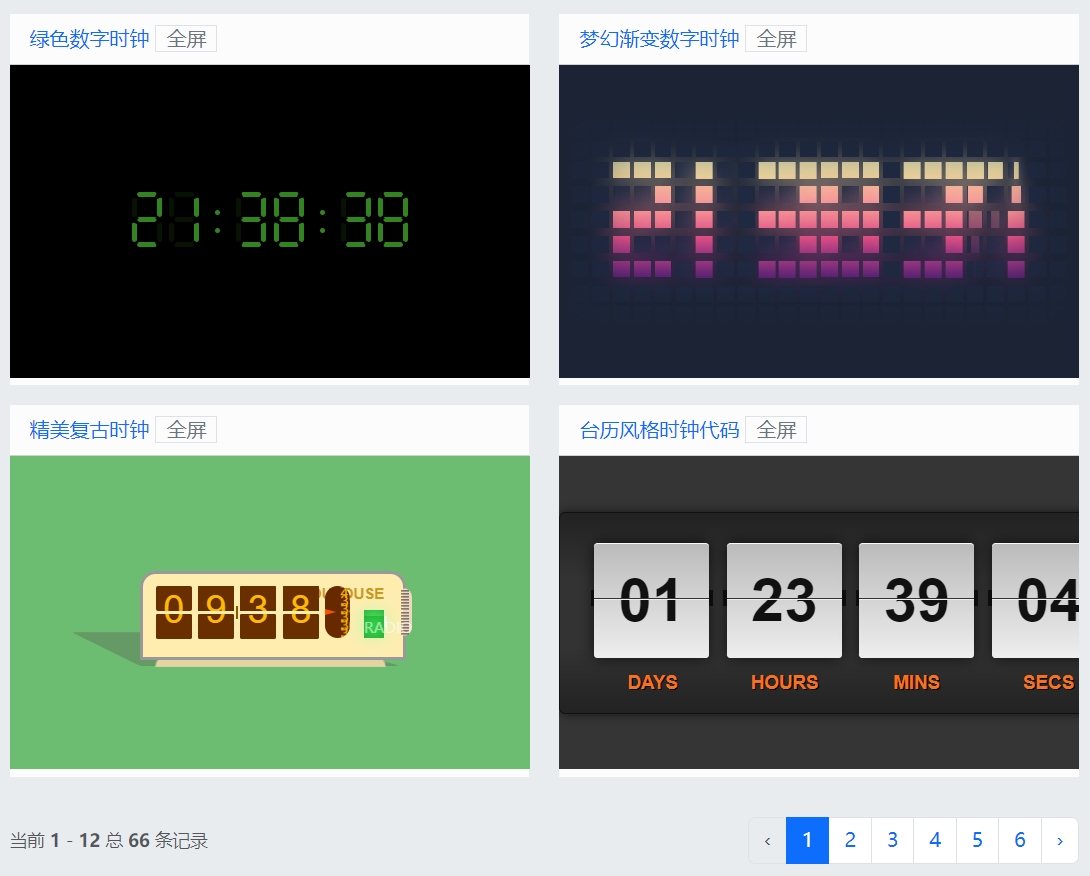The height and width of the screenshot is (876, 1090).
Task: Open the 台历风格时钟代码 title link
Action: (x=659, y=430)
